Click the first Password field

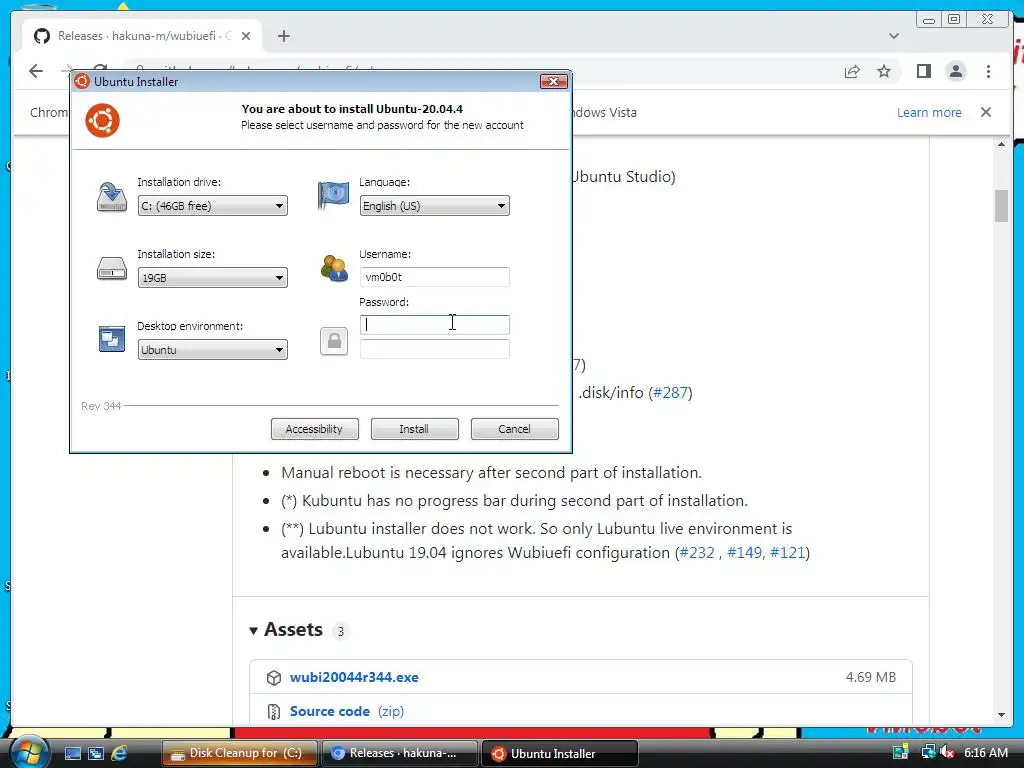point(434,325)
